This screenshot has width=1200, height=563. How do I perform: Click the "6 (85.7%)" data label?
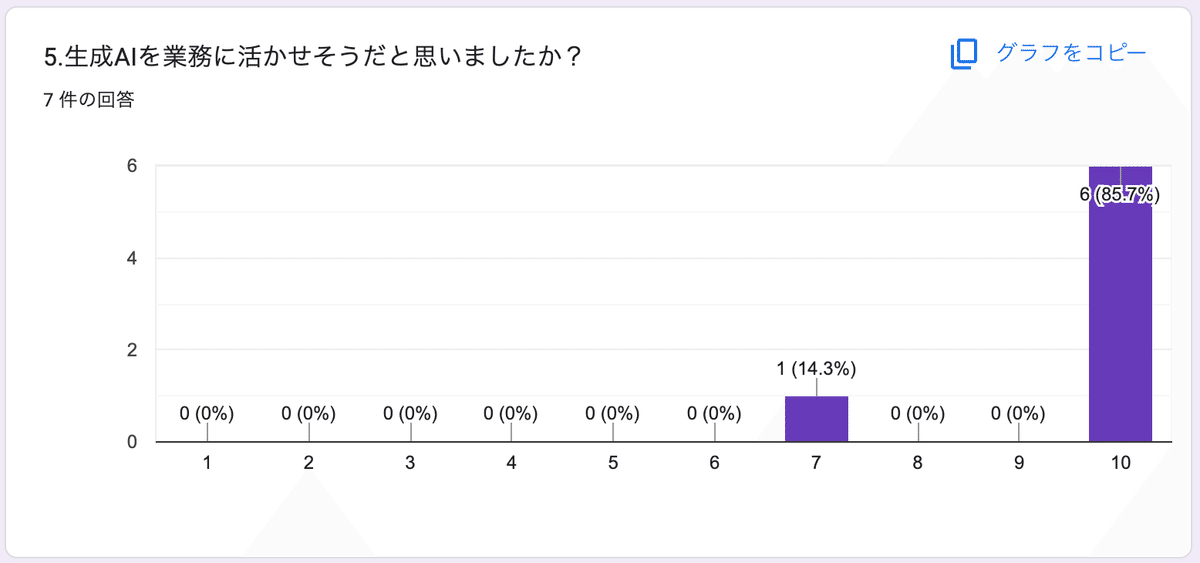[x=1120, y=195]
